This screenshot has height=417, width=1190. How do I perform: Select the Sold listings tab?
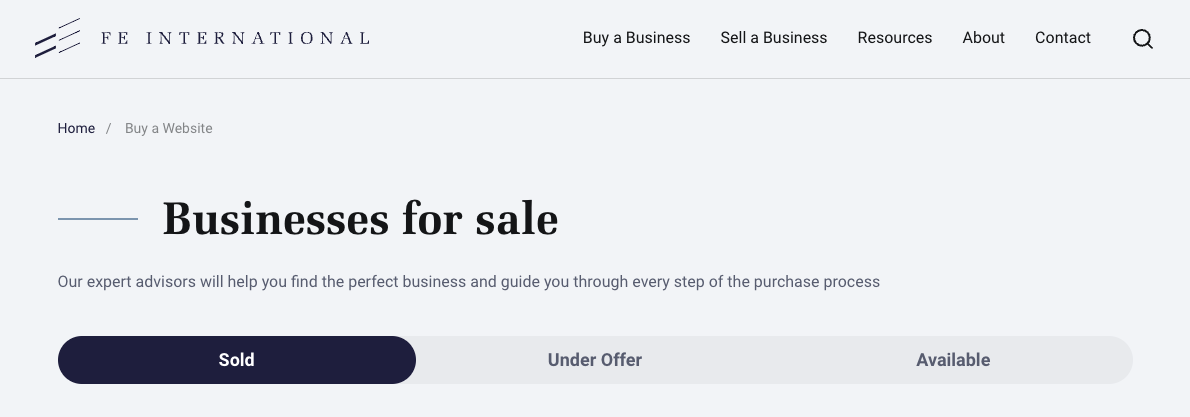point(237,360)
